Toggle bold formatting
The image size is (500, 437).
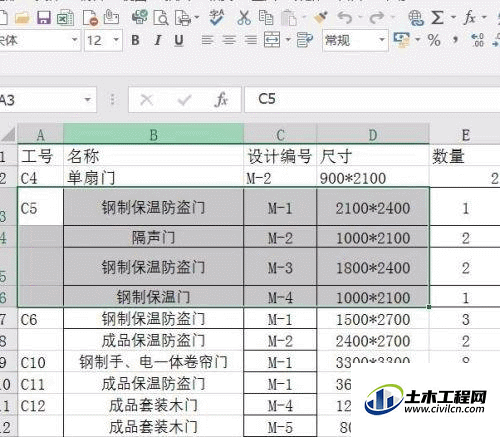coord(135,41)
